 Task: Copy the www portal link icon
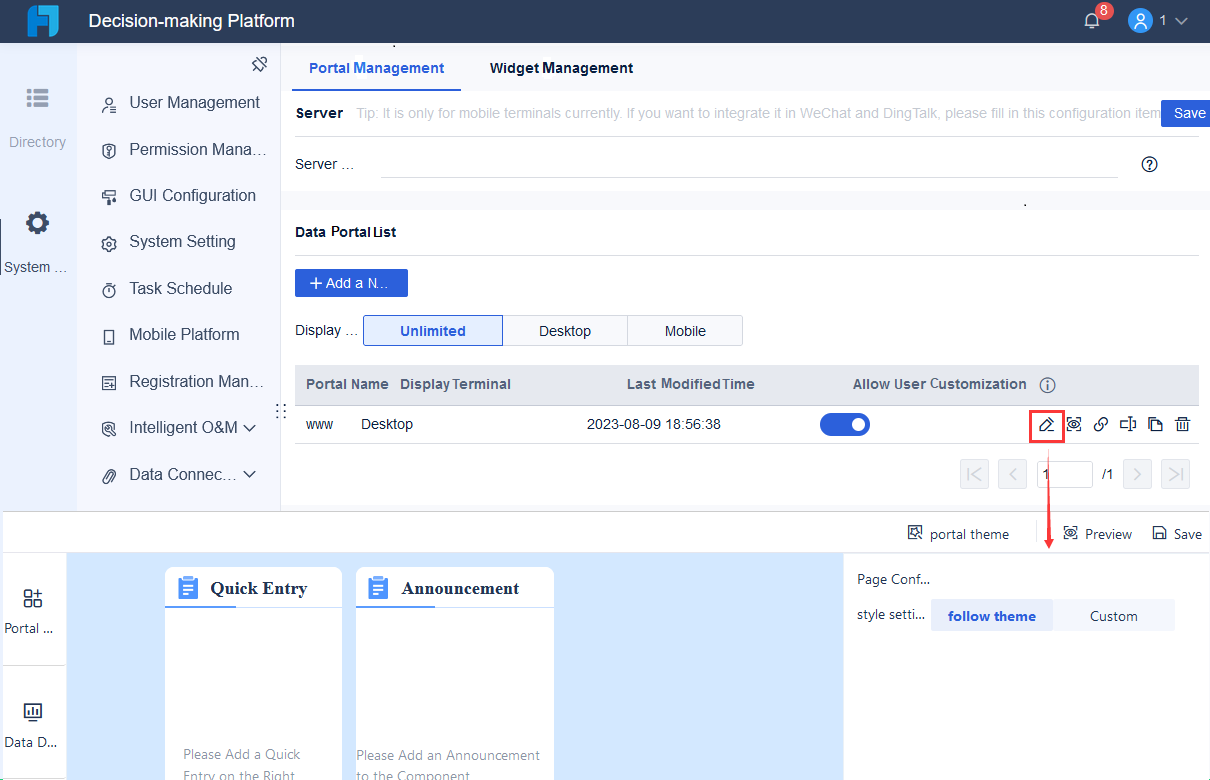point(1100,424)
